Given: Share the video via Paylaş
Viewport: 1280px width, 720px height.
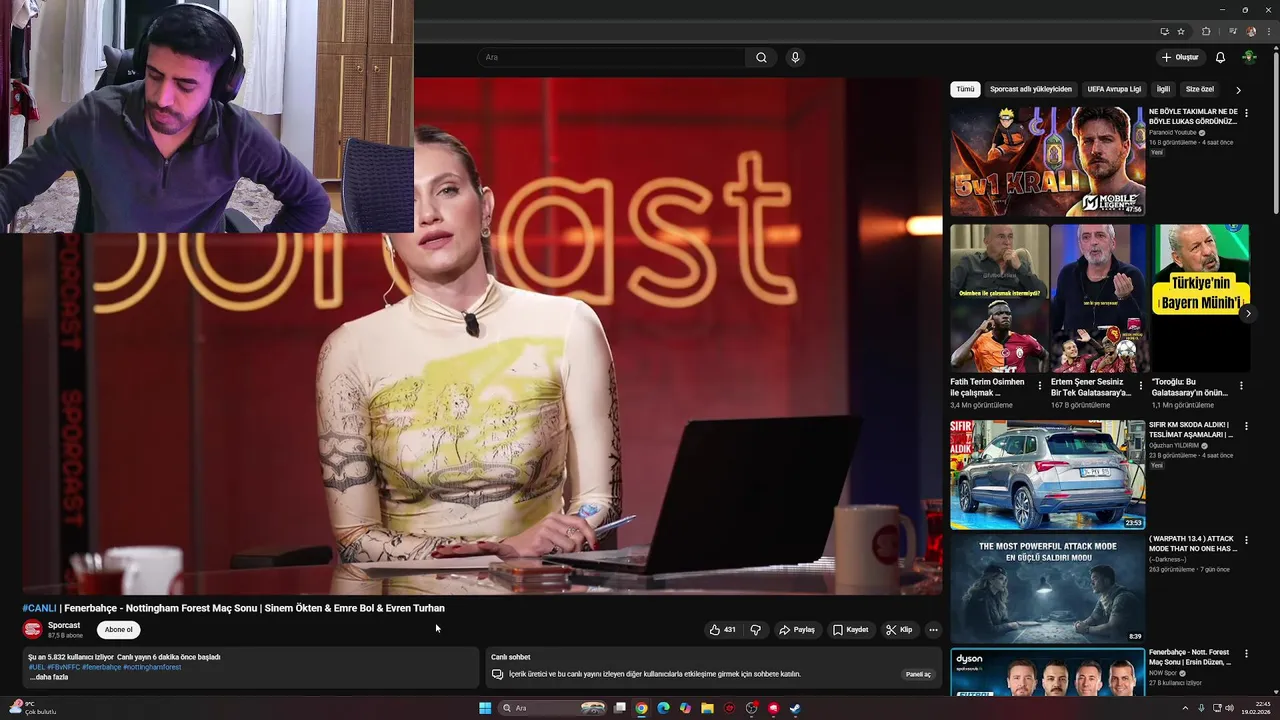Looking at the screenshot, I should 797,630.
